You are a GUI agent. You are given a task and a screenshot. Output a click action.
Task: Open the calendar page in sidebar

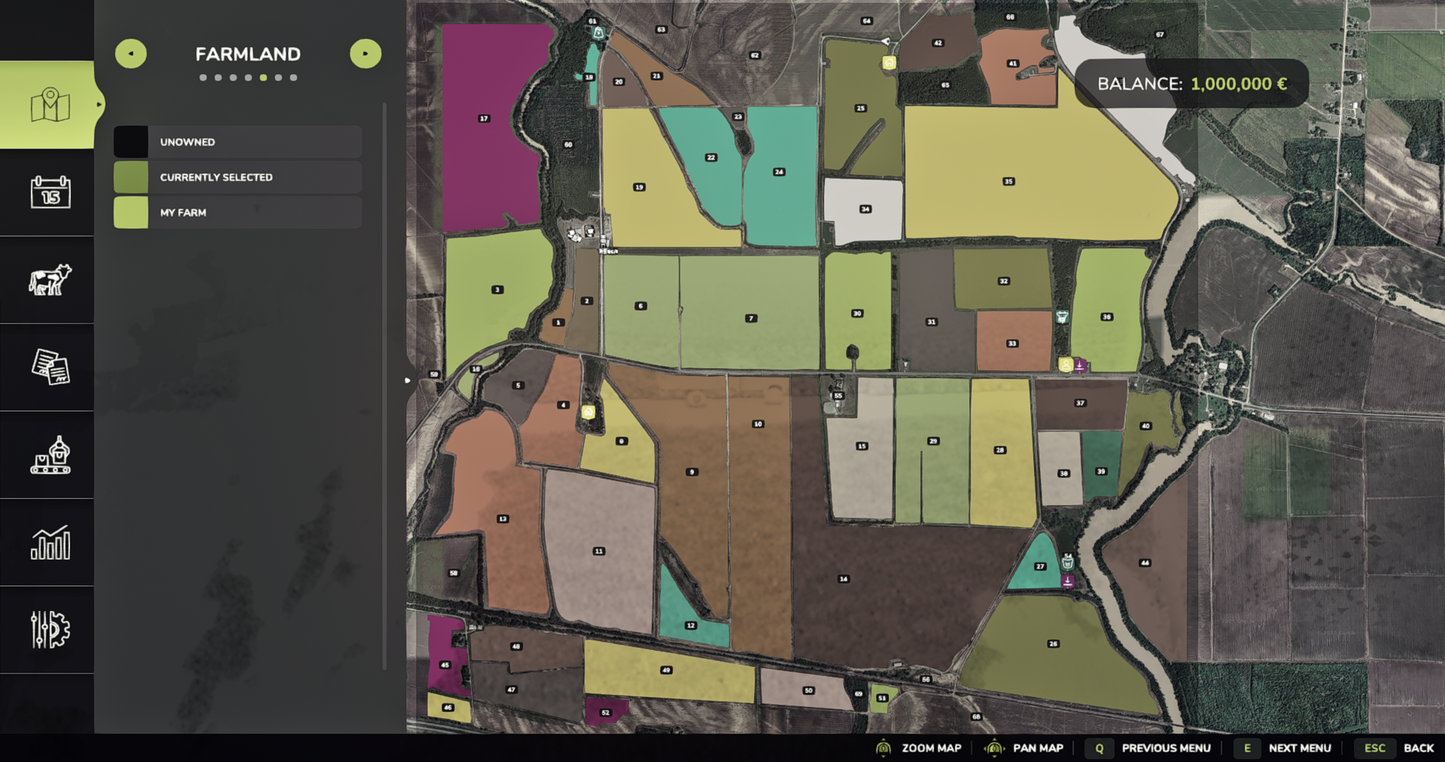click(49, 192)
